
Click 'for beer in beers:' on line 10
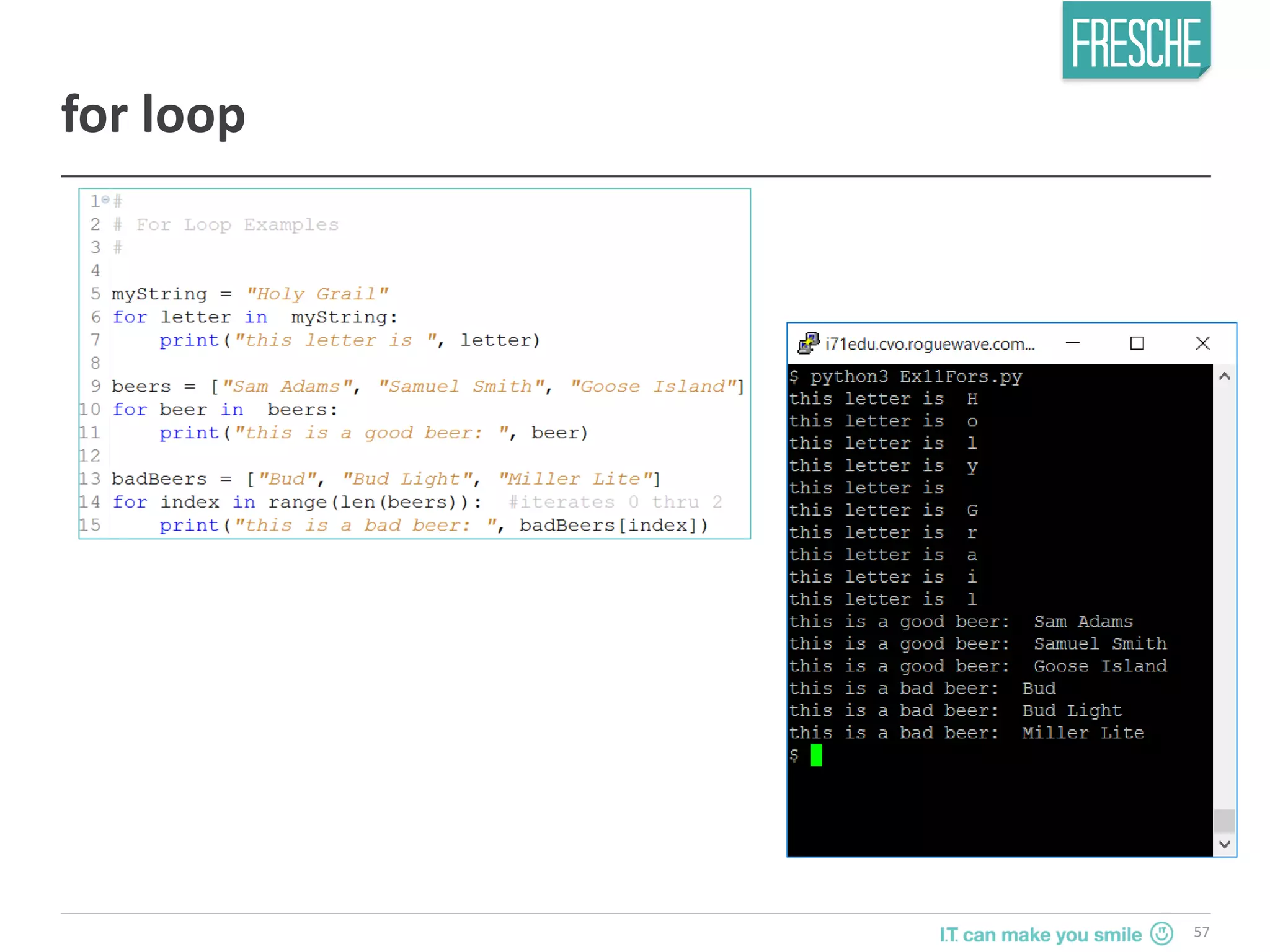(x=225, y=410)
